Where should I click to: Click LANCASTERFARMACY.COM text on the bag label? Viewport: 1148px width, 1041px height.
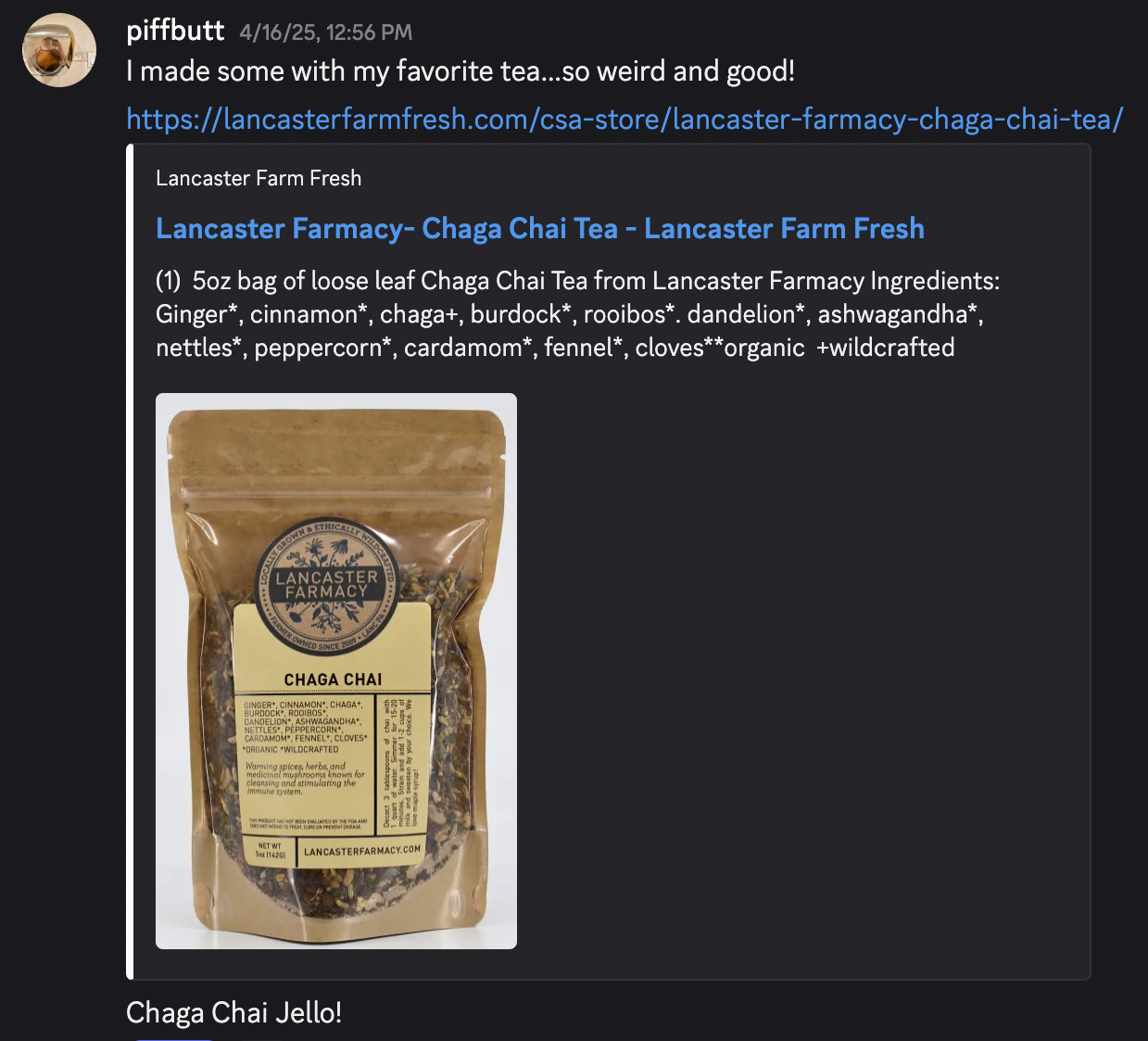click(x=362, y=850)
